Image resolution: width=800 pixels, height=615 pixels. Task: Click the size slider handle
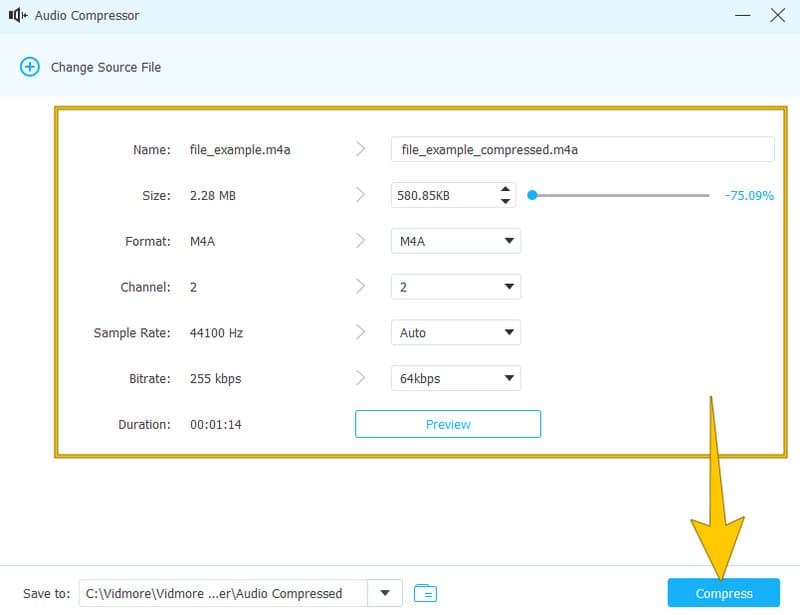[x=533, y=196]
